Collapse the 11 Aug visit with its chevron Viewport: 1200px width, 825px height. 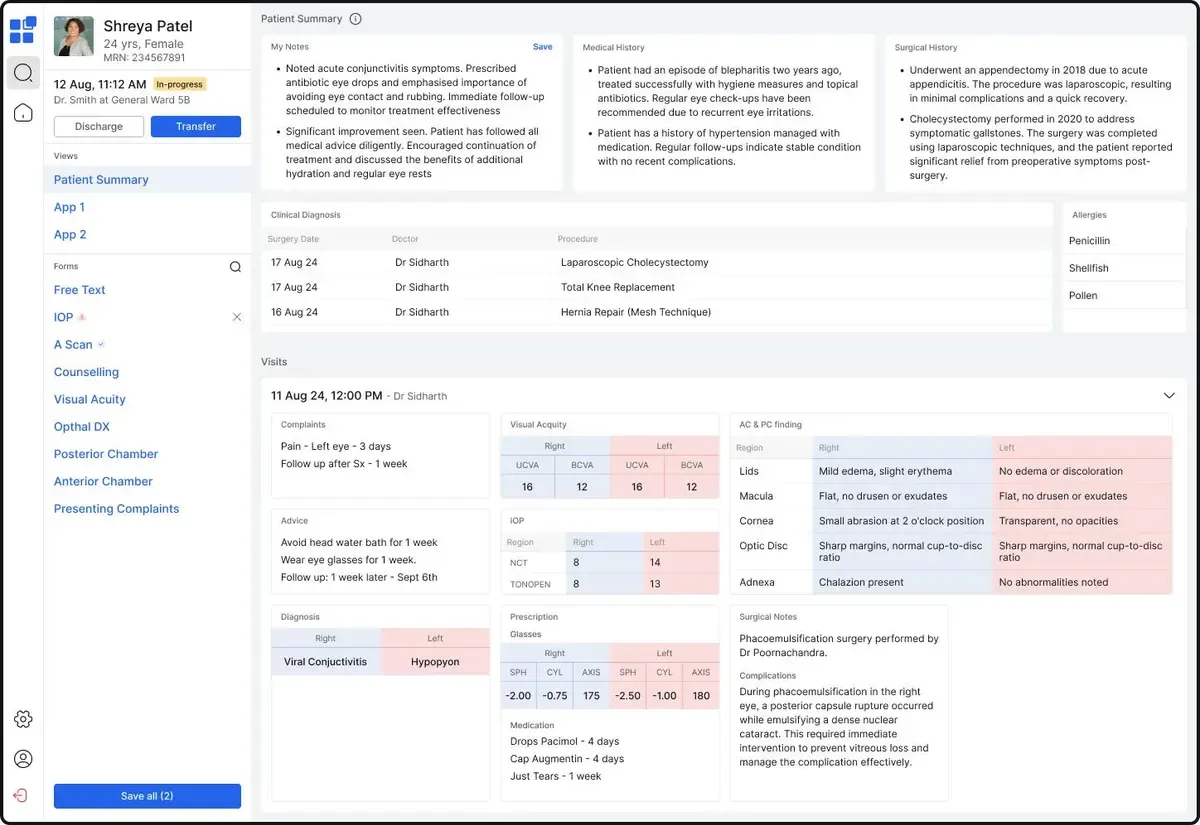(x=1169, y=395)
